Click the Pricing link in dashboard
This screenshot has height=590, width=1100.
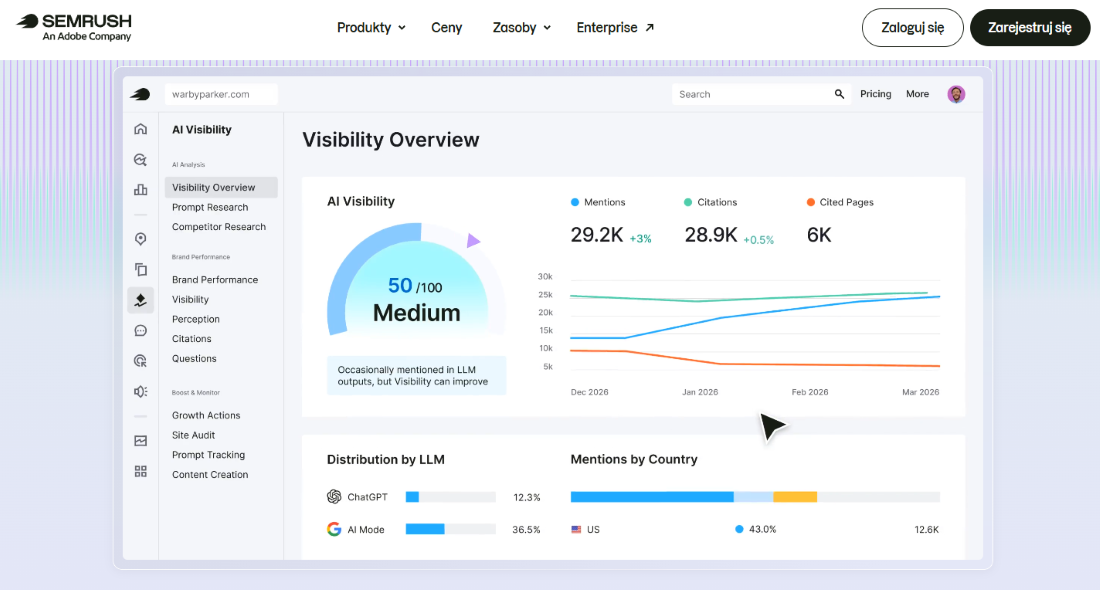click(x=876, y=94)
